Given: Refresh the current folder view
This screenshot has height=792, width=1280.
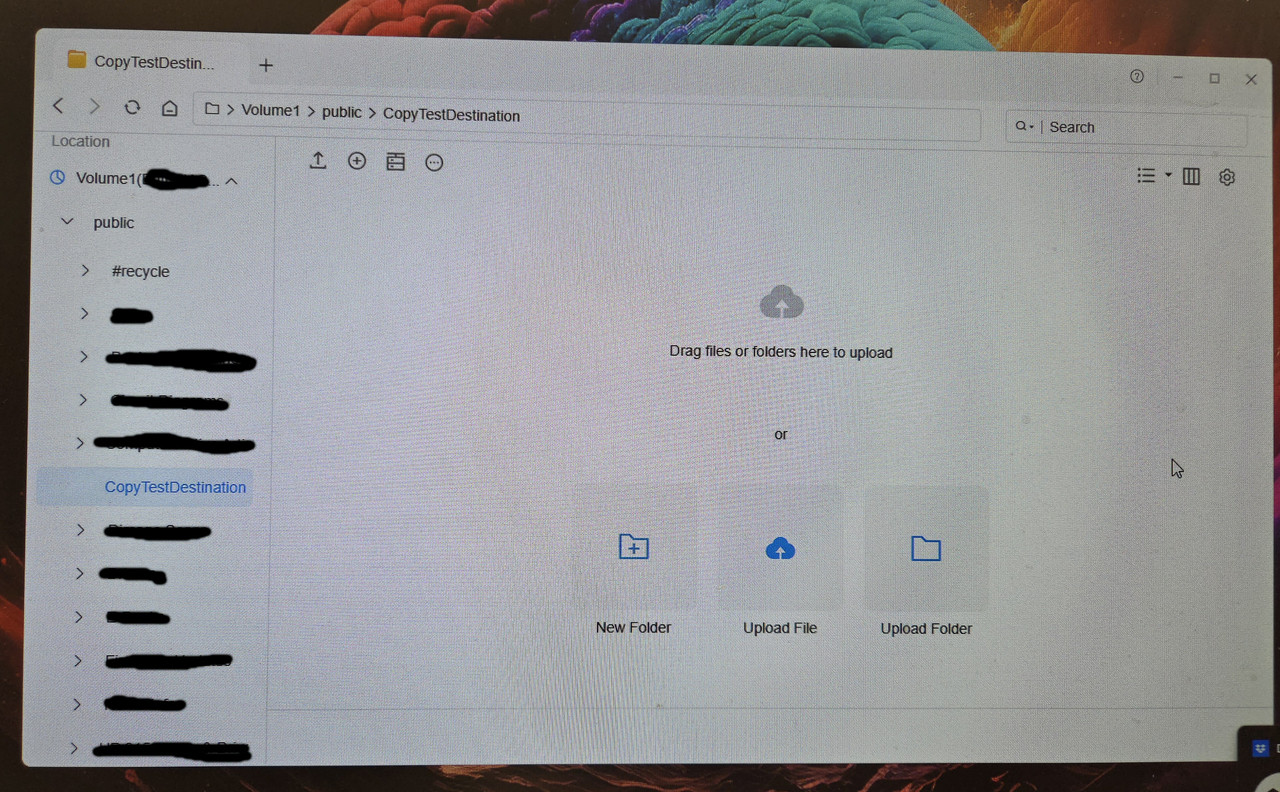Looking at the screenshot, I should point(132,107).
